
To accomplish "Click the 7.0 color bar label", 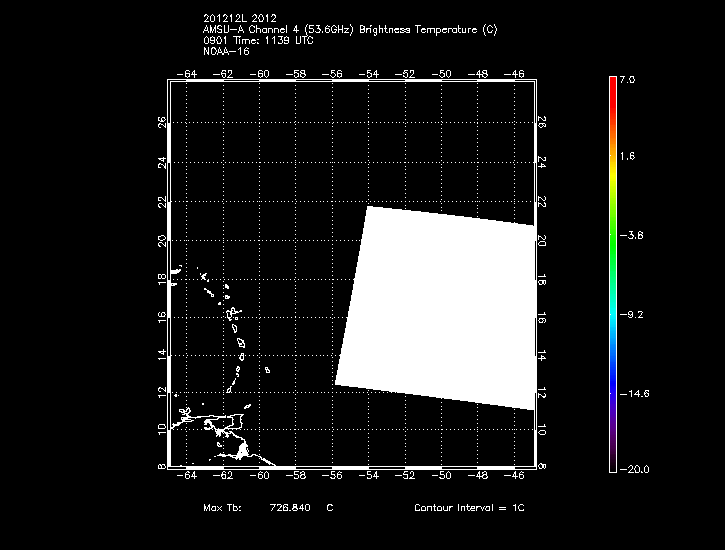I will coord(626,79).
